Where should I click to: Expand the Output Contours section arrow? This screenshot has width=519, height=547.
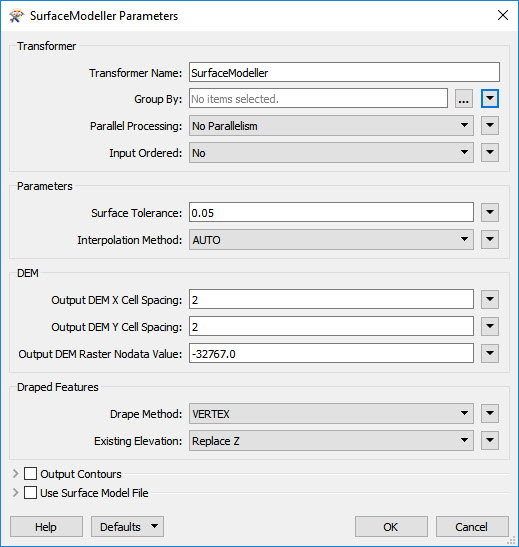tap(15, 474)
